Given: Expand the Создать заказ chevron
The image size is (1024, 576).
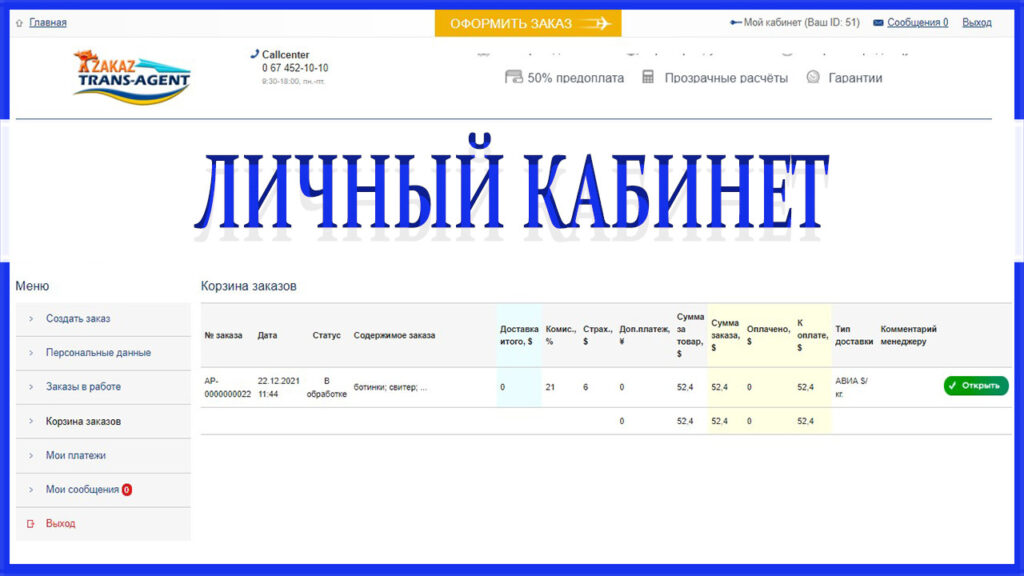Looking at the screenshot, I should click(x=30, y=319).
